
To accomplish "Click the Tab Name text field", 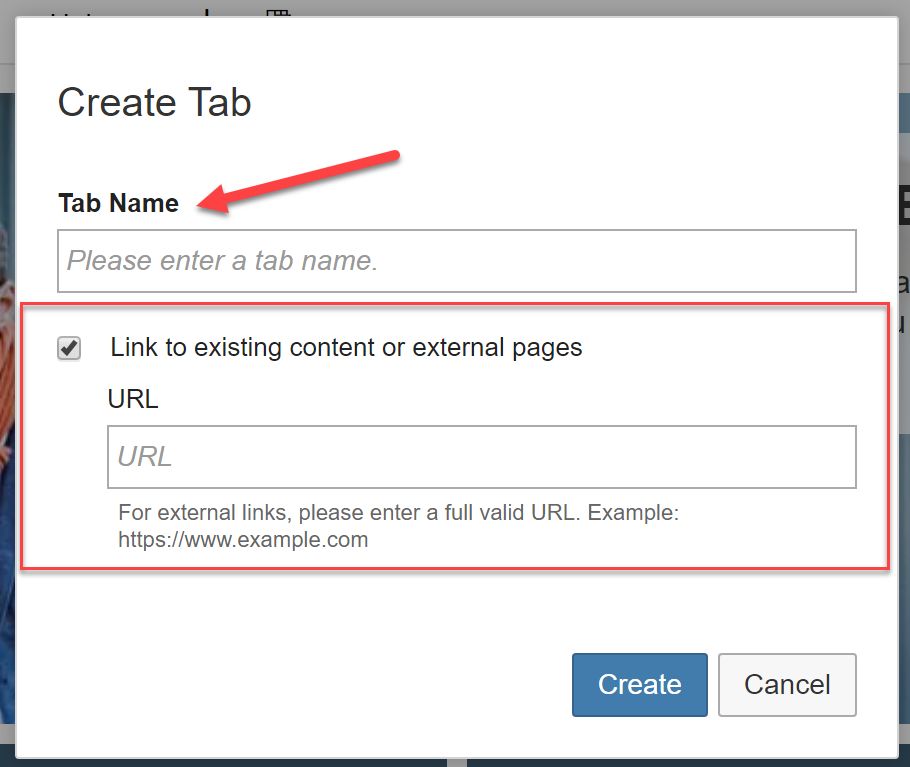I will coord(457,261).
